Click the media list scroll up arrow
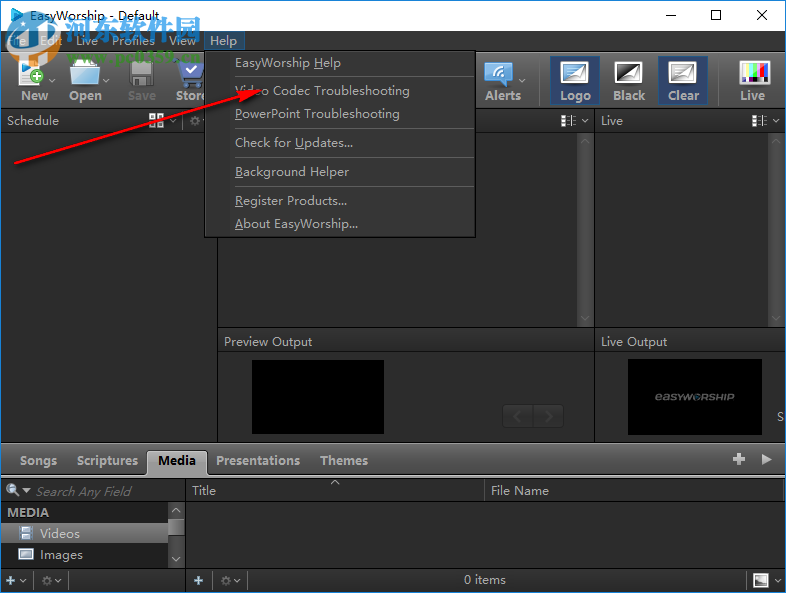The height and width of the screenshot is (593, 786). tap(176, 510)
